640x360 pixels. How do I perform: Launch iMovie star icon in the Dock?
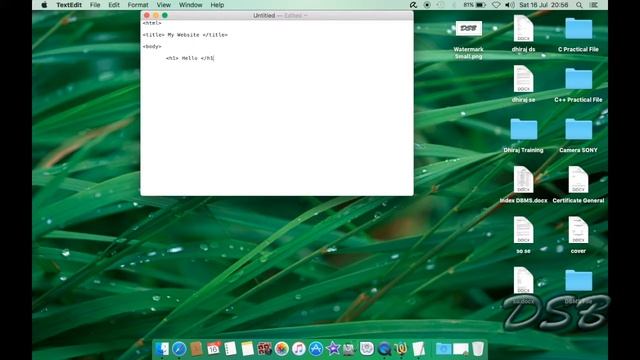click(x=333, y=349)
